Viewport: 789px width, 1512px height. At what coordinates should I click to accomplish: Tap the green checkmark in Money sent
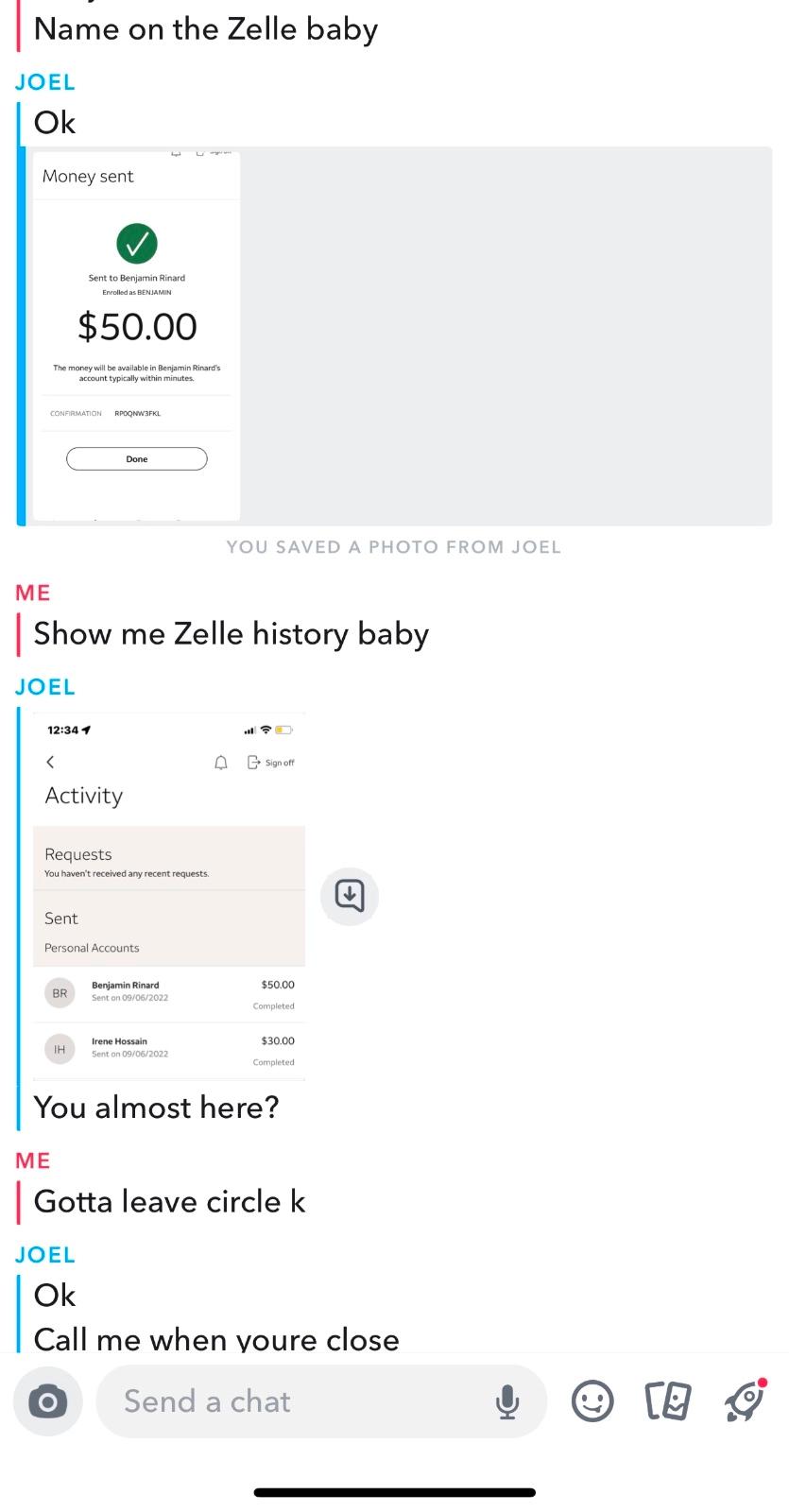(137, 244)
